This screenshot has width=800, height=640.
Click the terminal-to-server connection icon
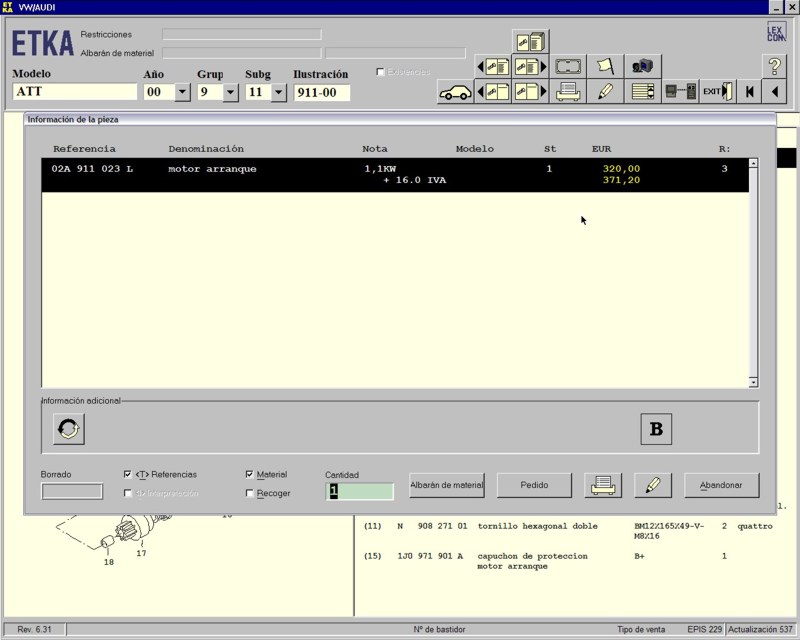(x=681, y=92)
